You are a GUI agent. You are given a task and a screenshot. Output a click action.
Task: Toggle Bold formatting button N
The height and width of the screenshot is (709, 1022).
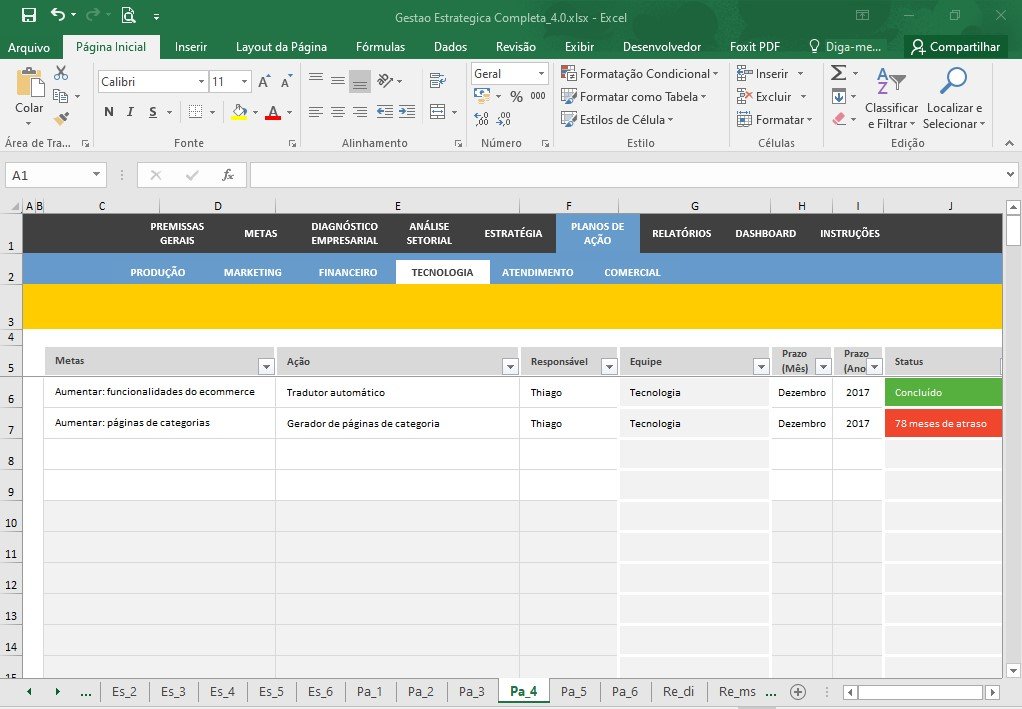pyautogui.click(x=109, y=112)
